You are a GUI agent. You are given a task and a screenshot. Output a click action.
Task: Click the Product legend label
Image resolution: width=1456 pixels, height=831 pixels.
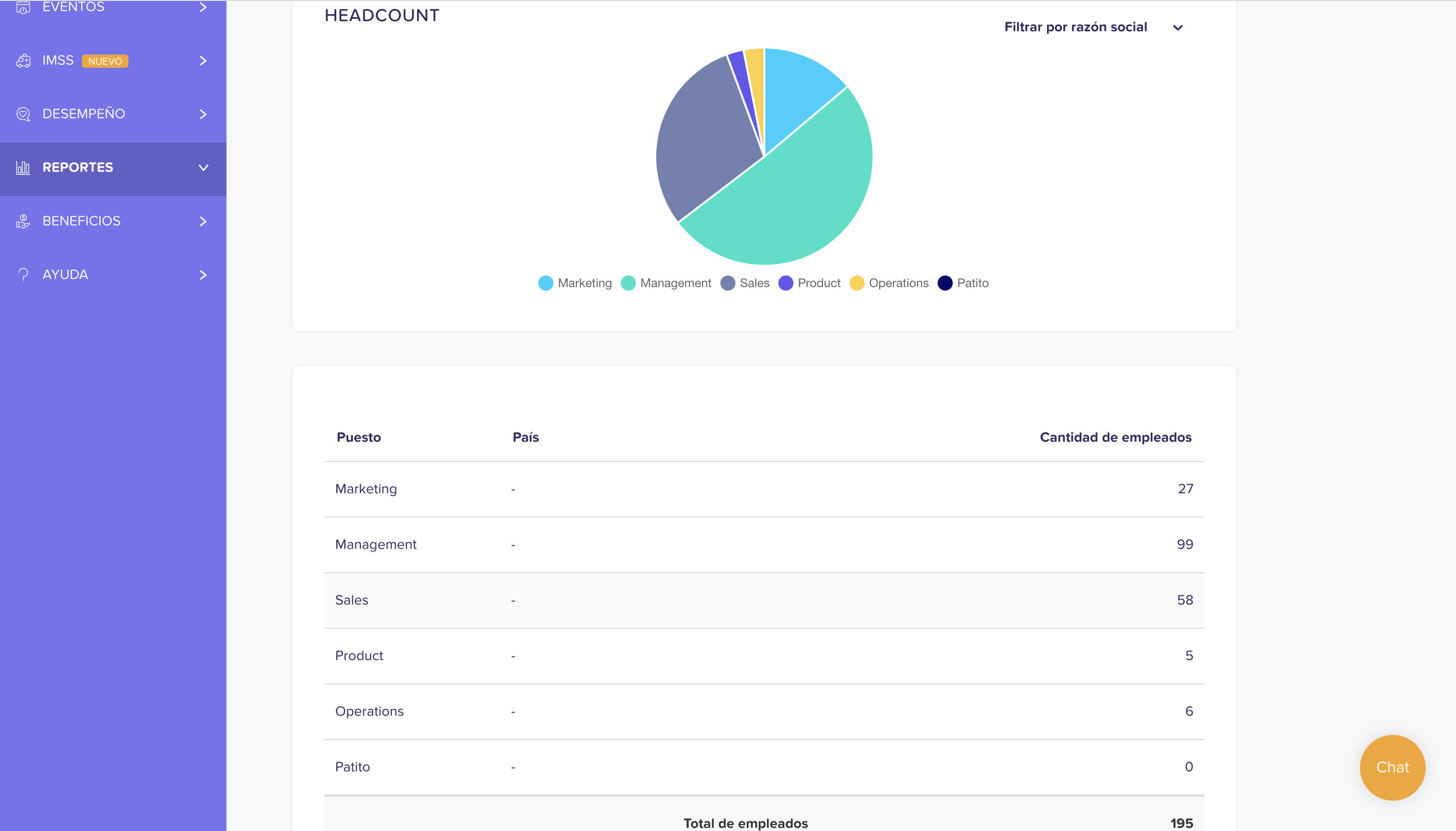[x=819, y=283]
